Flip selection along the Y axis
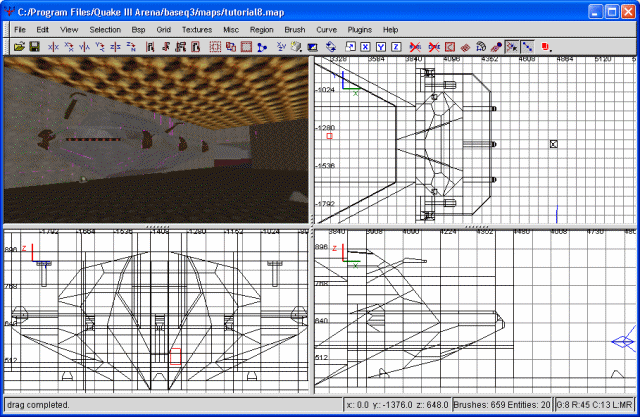This screenshot has height=417, width=640. [84, 47]
